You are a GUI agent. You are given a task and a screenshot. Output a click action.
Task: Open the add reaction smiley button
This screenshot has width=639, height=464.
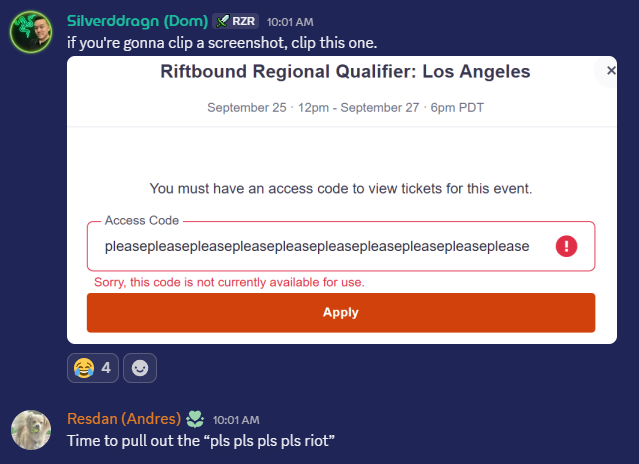tap(140, 368)
